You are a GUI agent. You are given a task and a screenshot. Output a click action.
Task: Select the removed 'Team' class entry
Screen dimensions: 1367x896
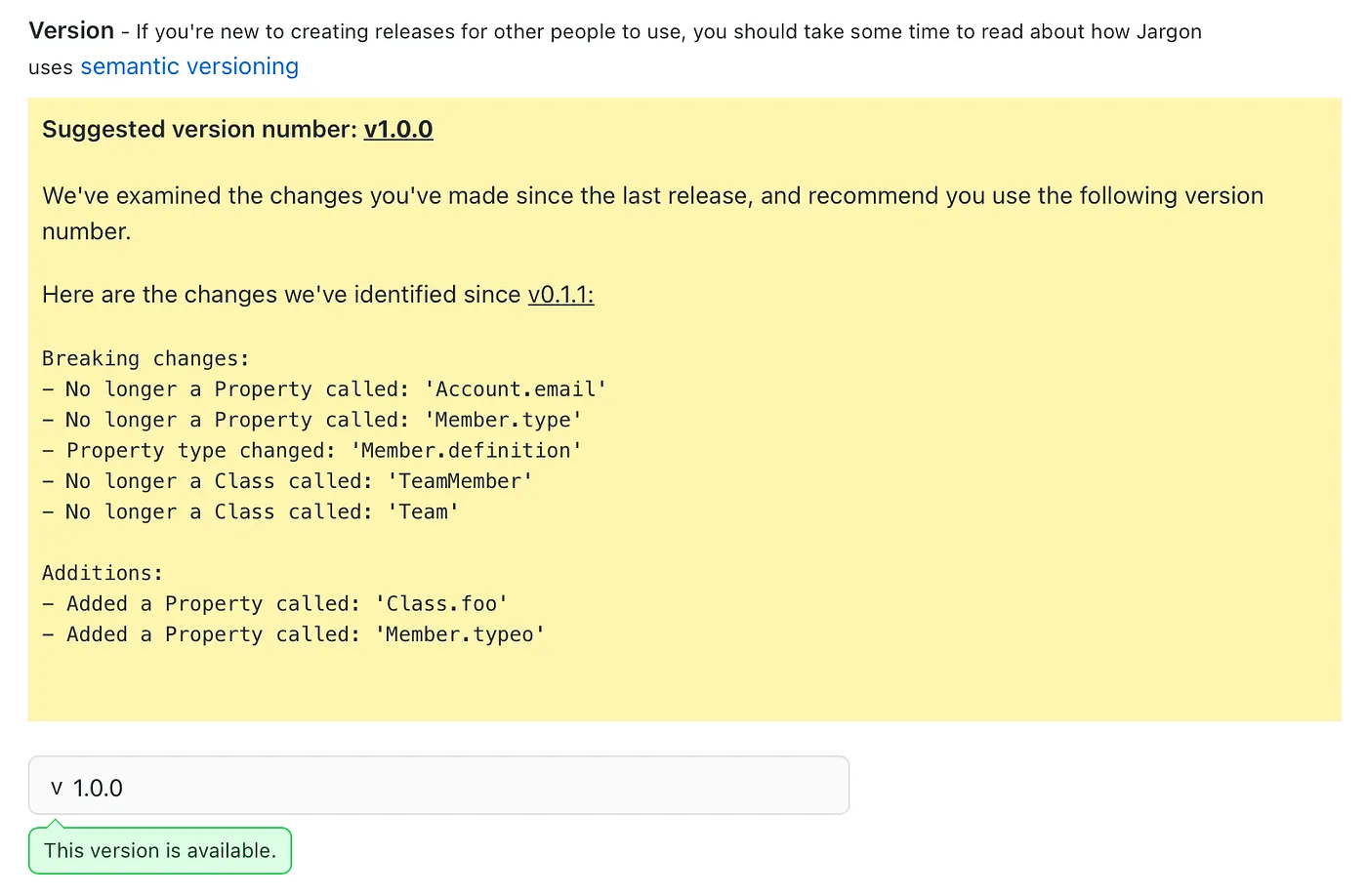click(251, 511)
